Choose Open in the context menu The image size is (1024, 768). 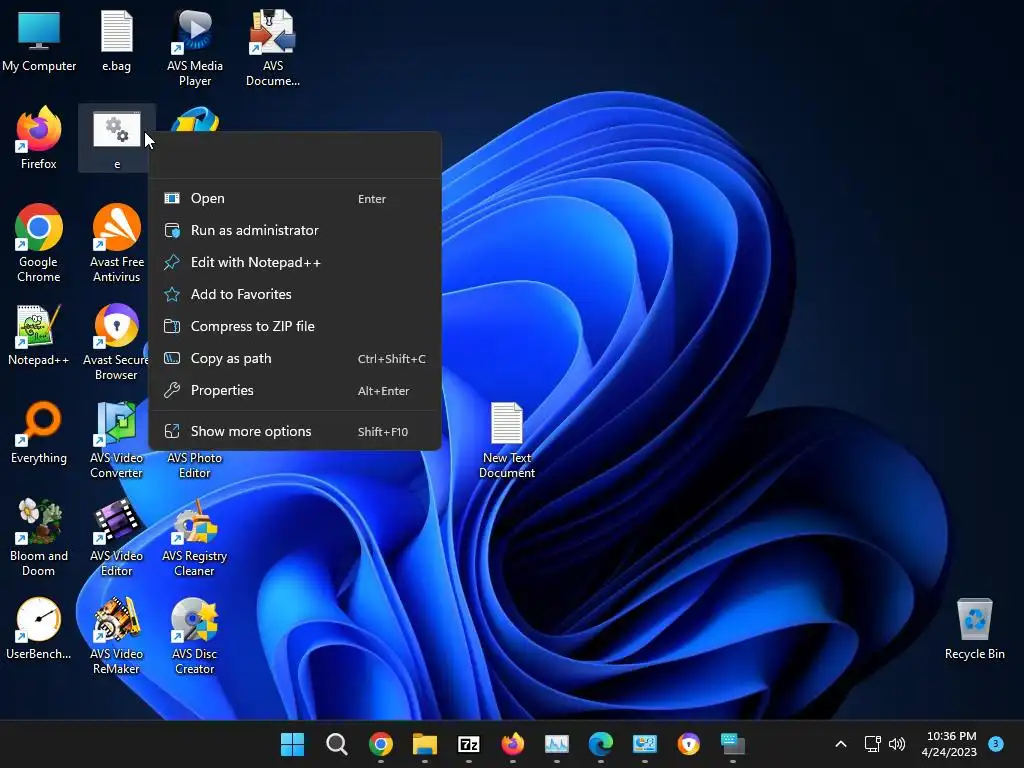(x=295, y=199)
